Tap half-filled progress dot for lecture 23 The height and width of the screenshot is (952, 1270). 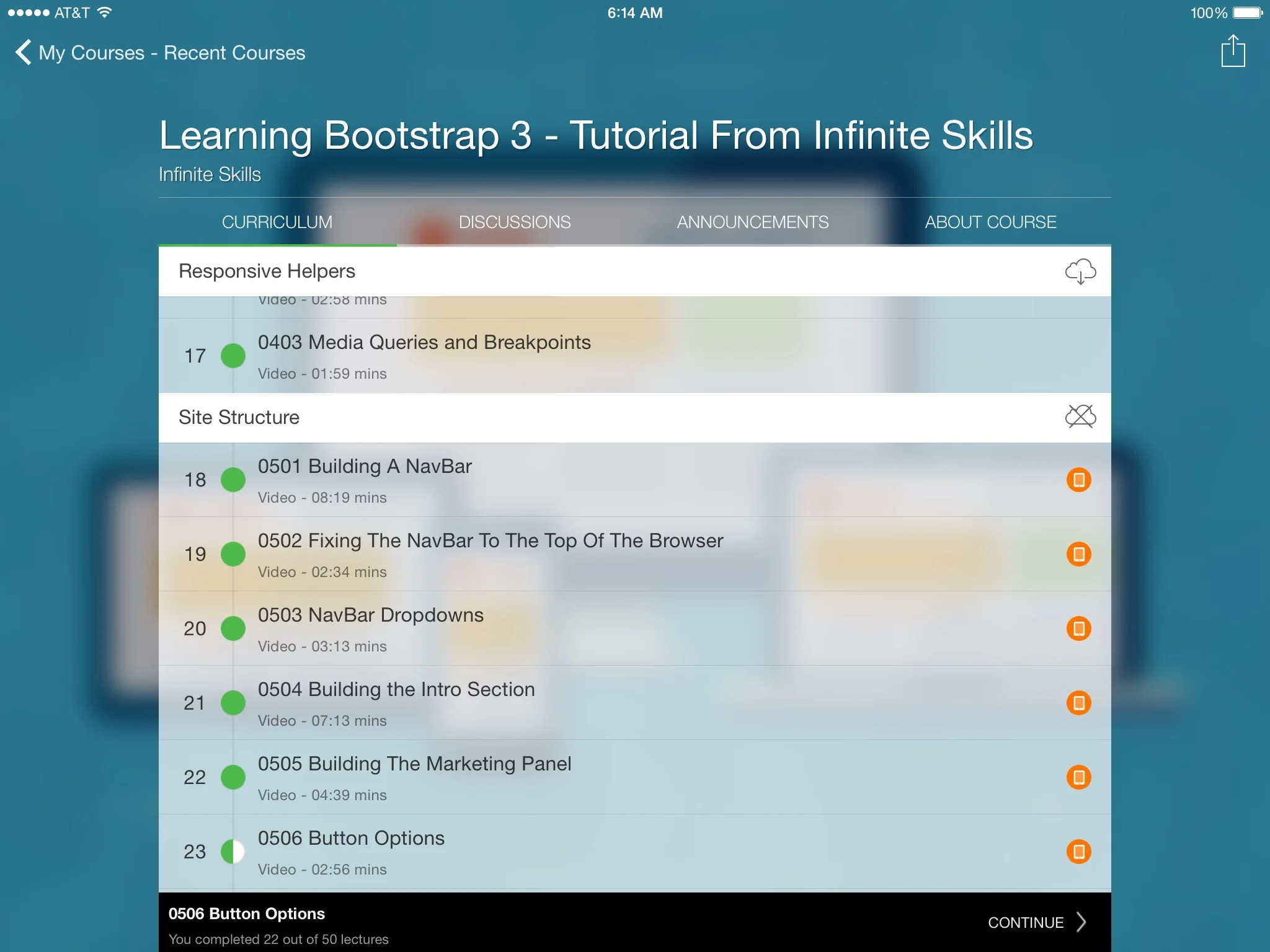(233, 852)
